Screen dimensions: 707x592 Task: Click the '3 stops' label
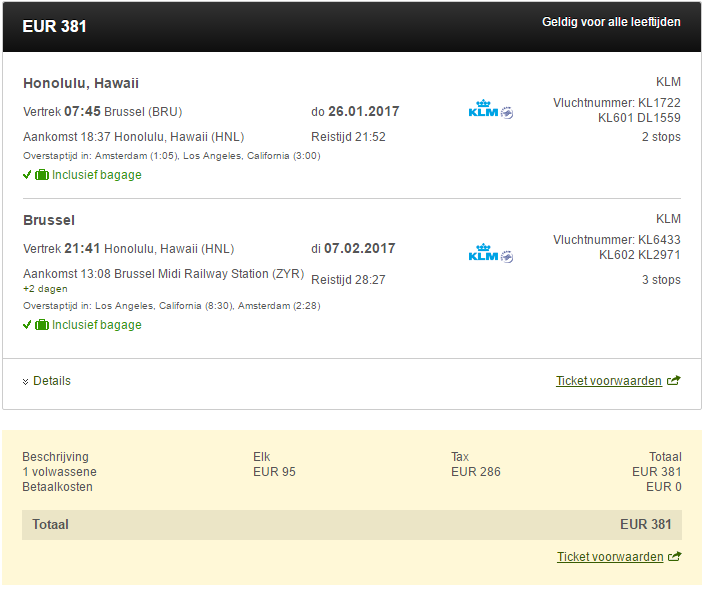pyautogui.click(x=661, y=280)
